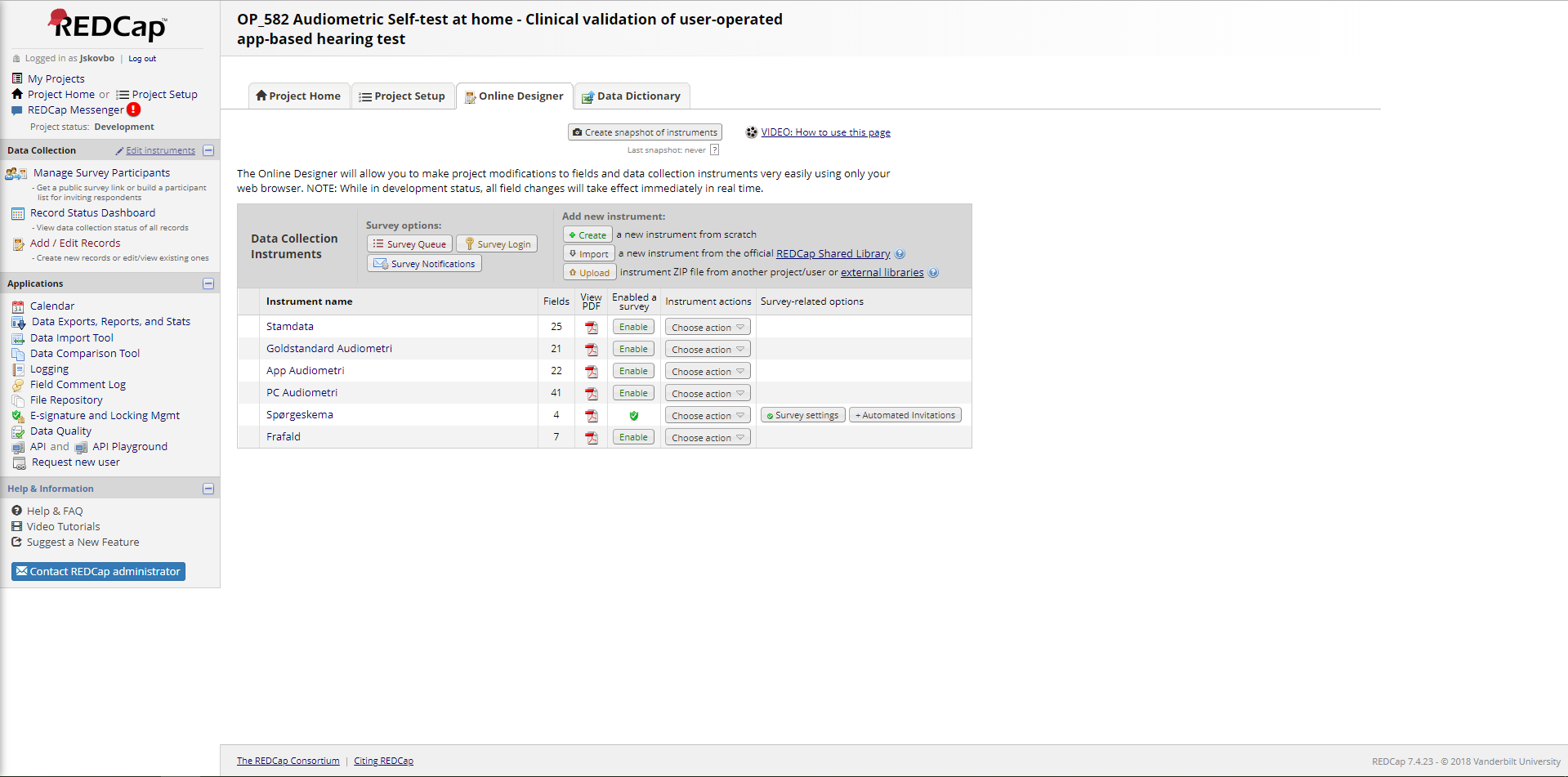Click the Calendar icon in Applications

point(18,306)
